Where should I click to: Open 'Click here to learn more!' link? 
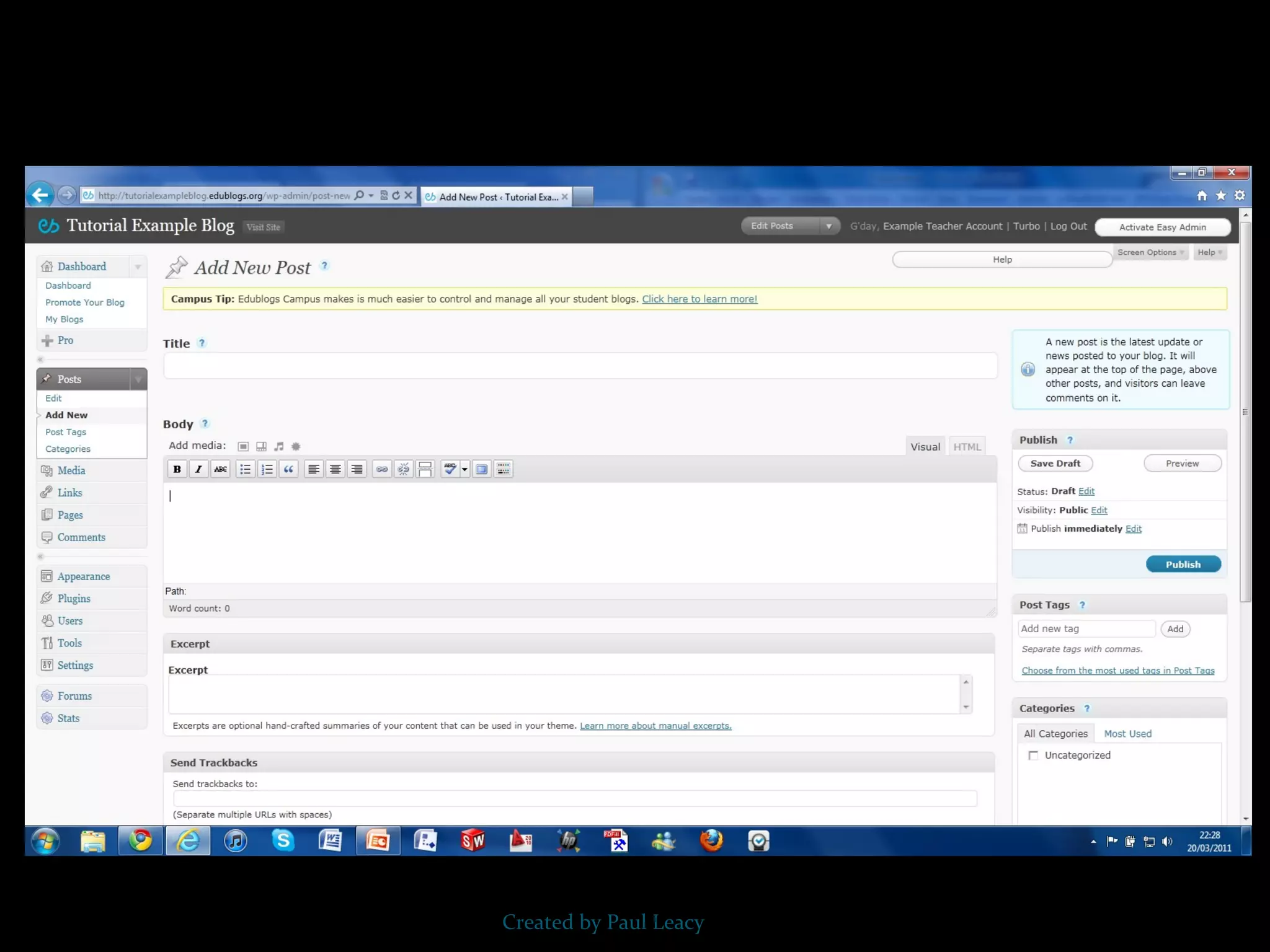(699, 299)
